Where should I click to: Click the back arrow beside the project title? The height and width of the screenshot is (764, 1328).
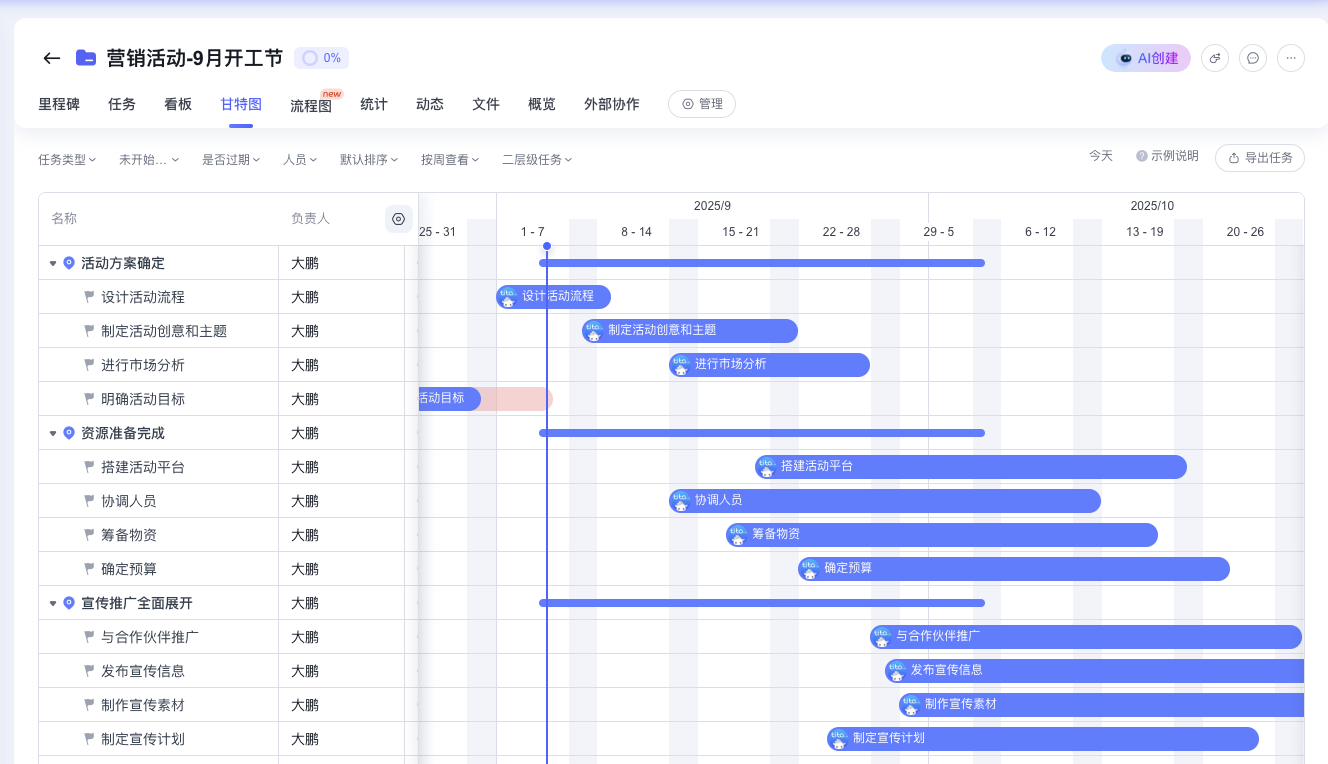[51, 58]
